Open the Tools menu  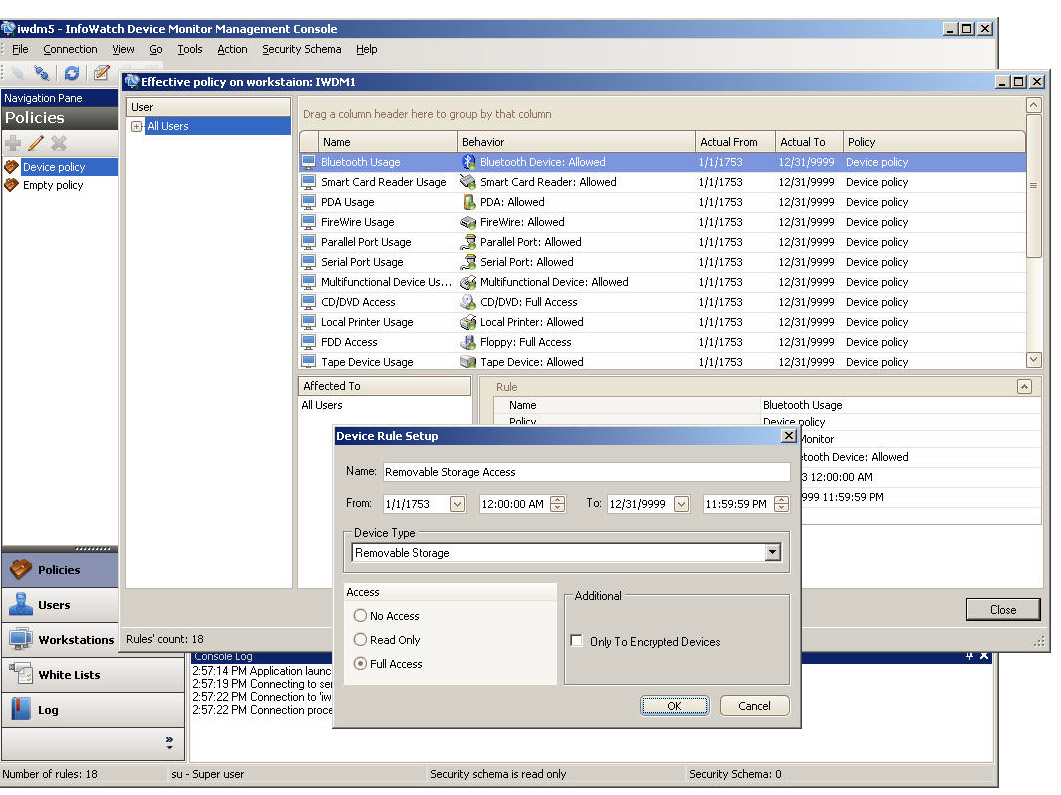tap(189, 49)
